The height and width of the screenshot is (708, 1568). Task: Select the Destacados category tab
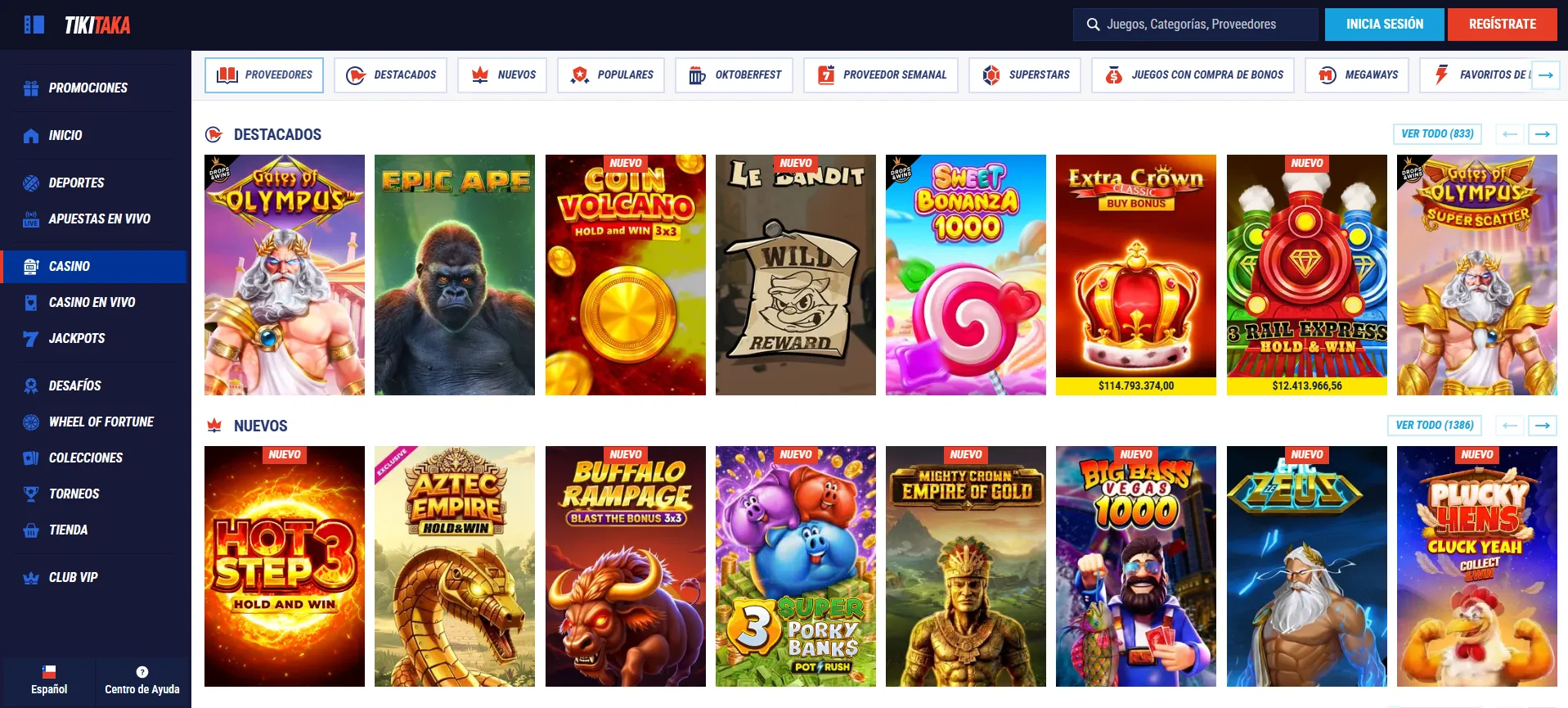pyautogui.click(x=390, y=75)
